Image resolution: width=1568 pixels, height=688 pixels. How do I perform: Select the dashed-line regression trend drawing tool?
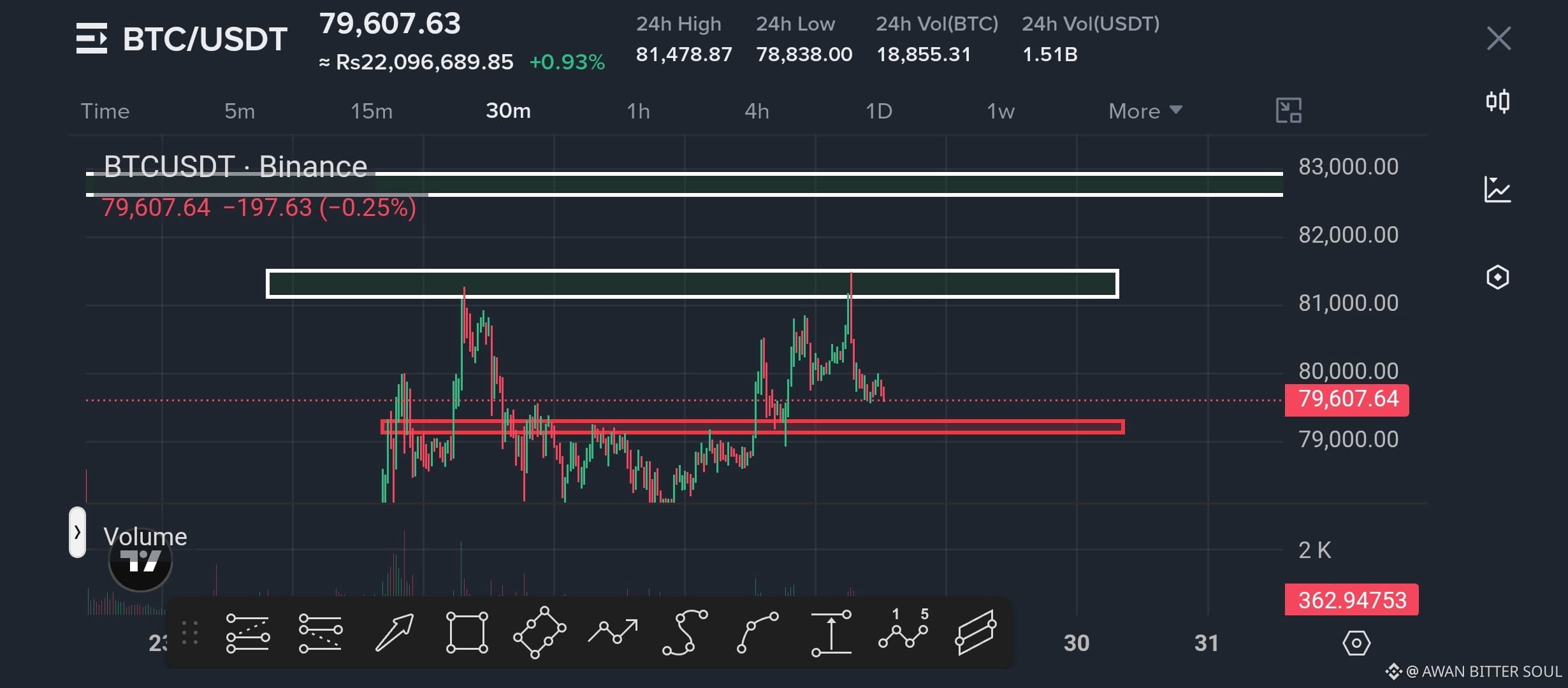pos(320,633)
